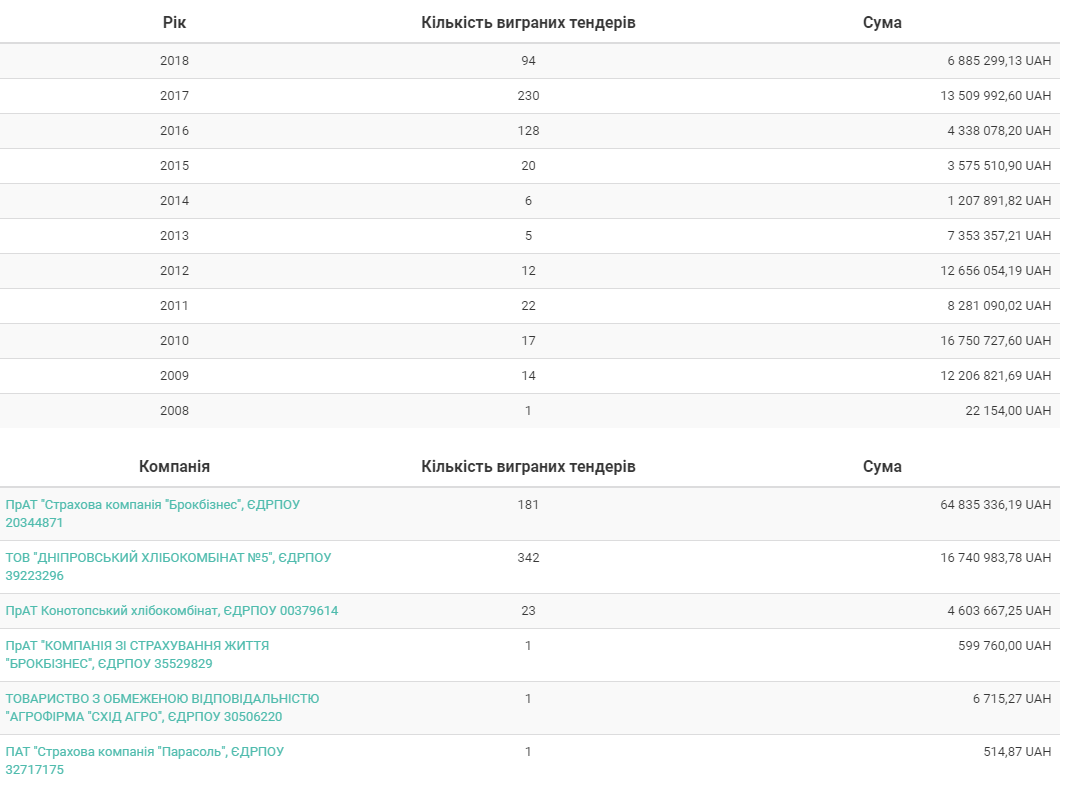Click "Сума" header in the year table
This screenshot has height=795, width=1091.
882,22
